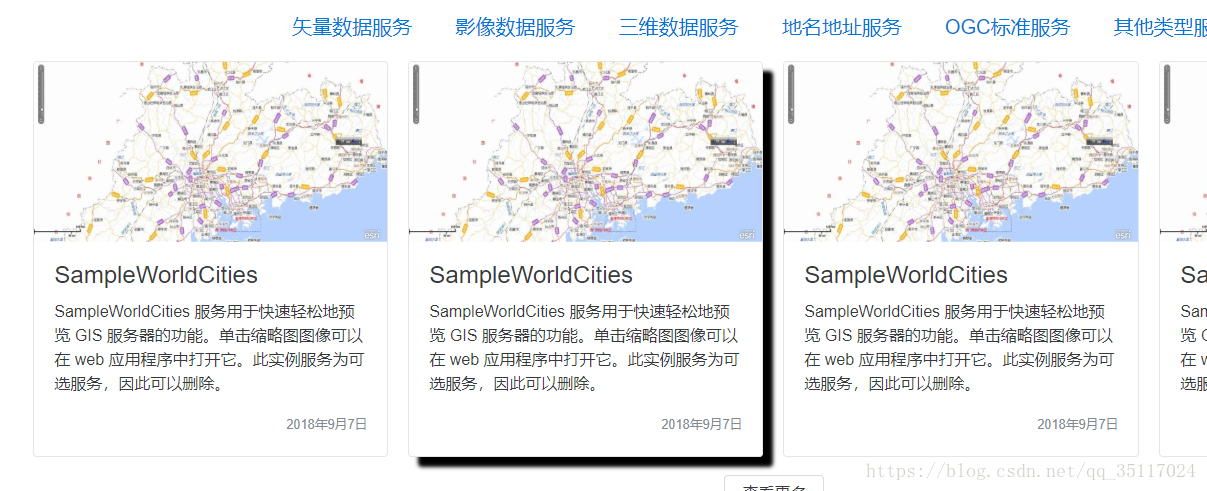Click the esri logo on first thumbnail
The image size is (1207, 491).
372,235
